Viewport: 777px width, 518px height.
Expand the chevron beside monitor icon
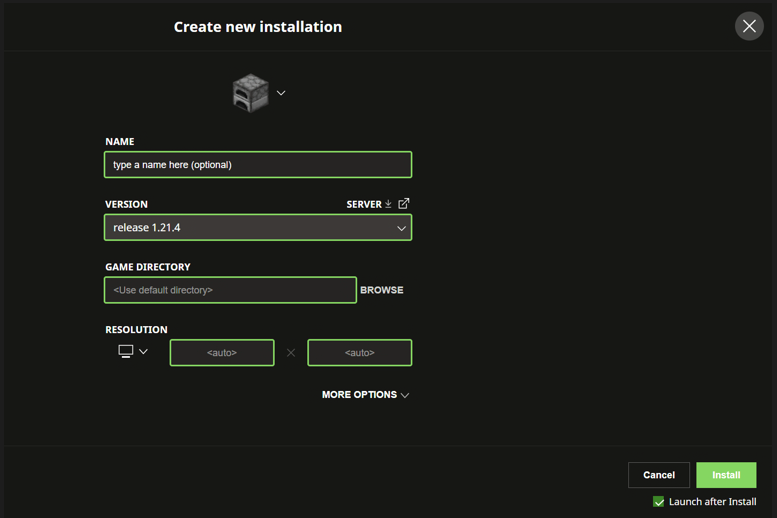point(144,352)
